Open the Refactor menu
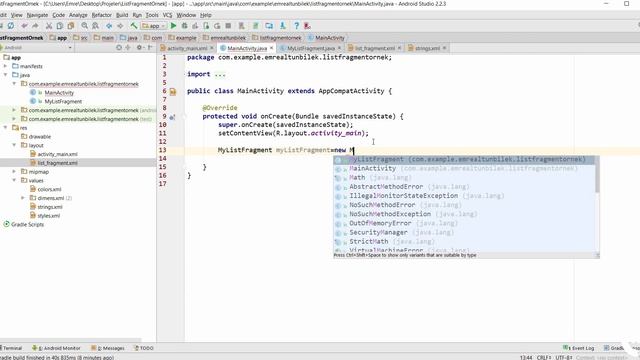This screenshot has height=360, width=640. point(101,15)
